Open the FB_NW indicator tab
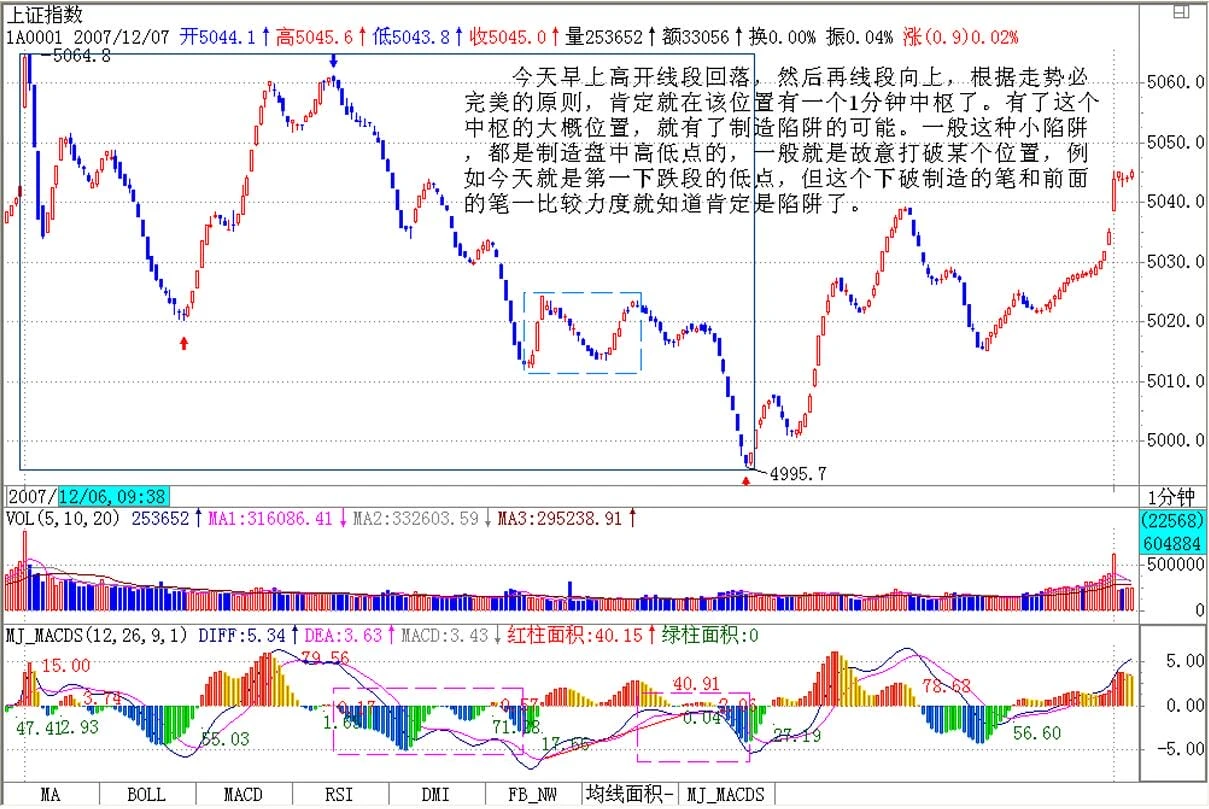The image size is (1209, 809). (x=533, y=795)
